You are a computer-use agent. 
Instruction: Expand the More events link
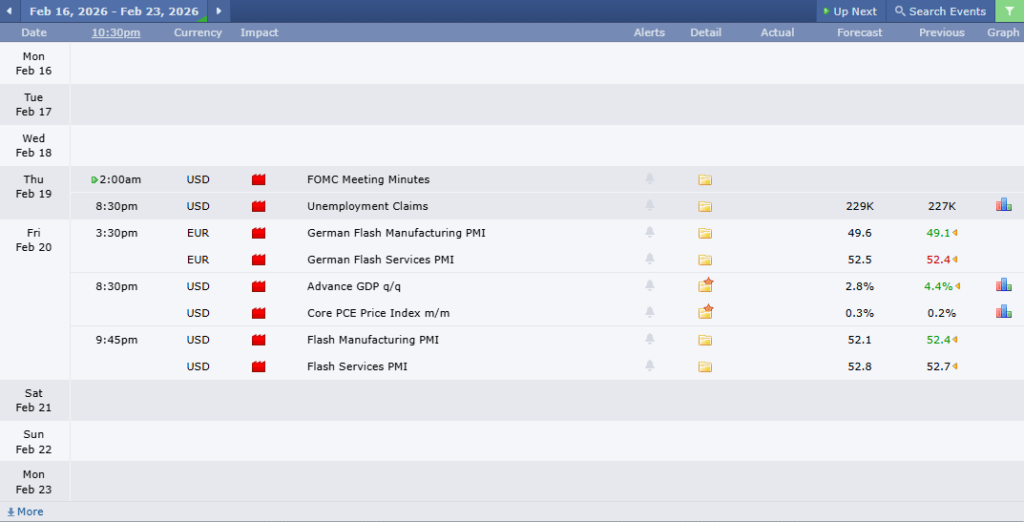click(x=25, y=512)
